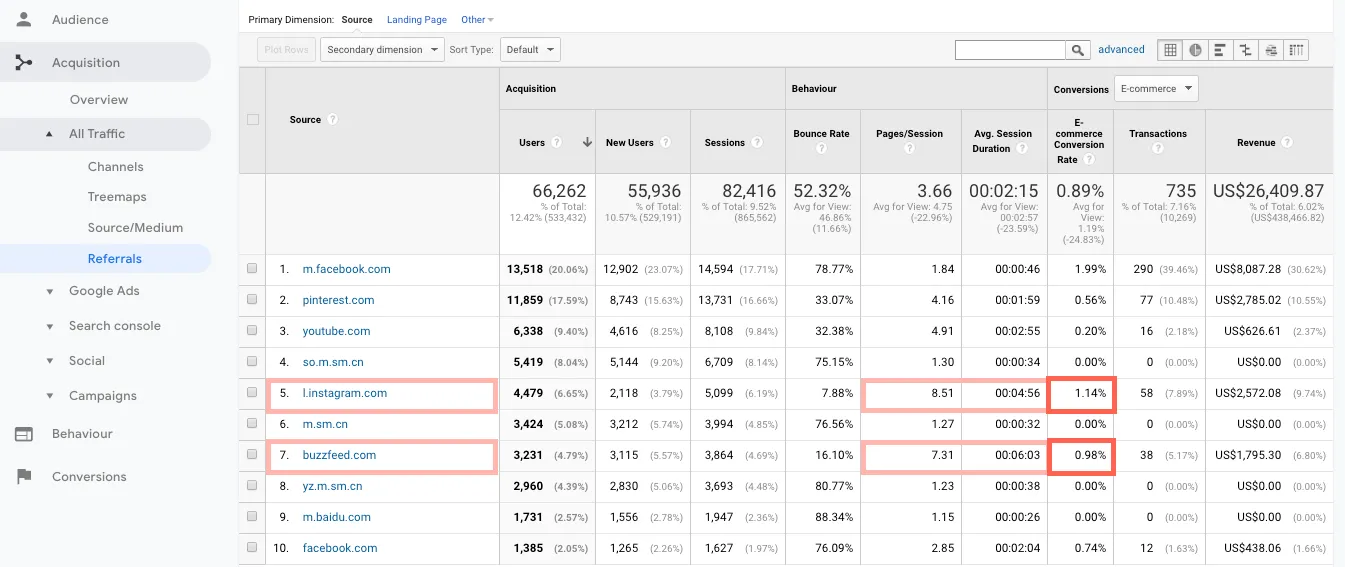Click the Audience person icon in sidebar

(24, 19)
